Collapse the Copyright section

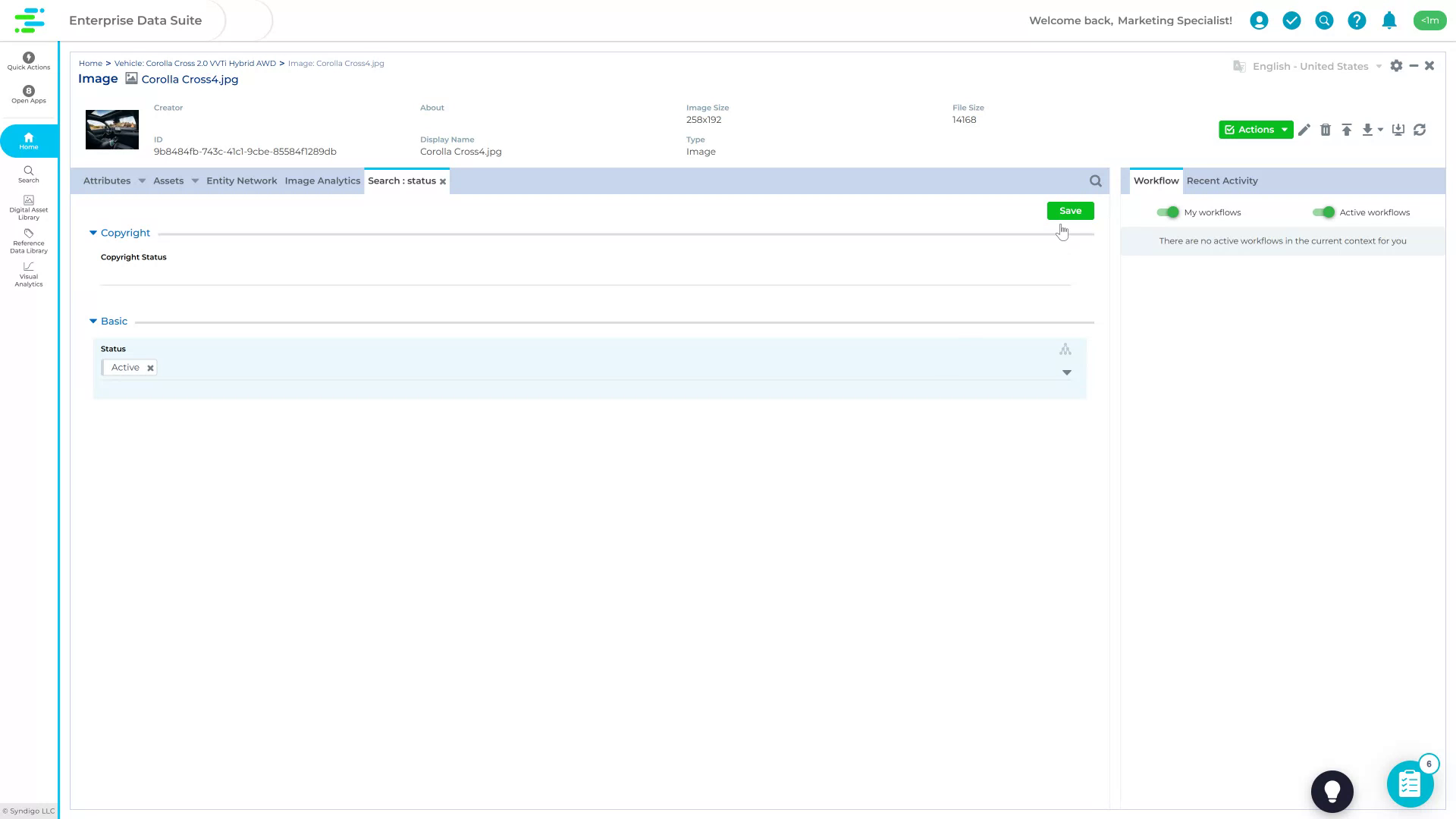(x=93, y=233)
